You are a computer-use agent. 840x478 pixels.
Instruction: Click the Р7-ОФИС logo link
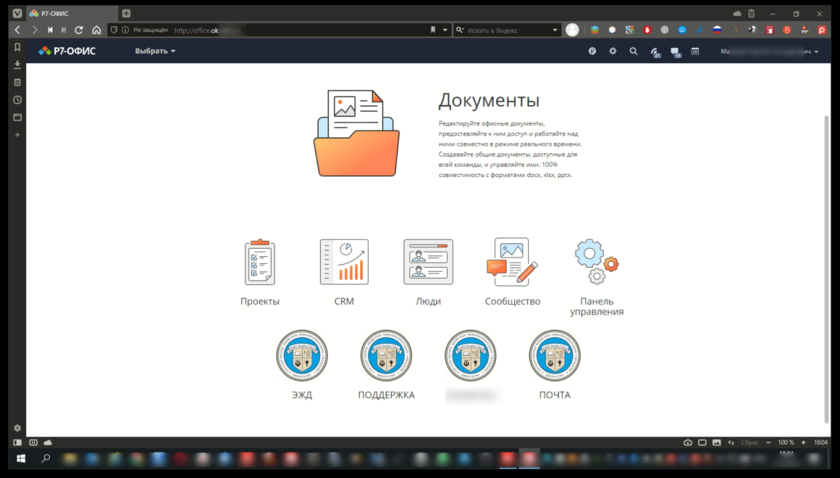pyautogui.click(x=68, y=51)
